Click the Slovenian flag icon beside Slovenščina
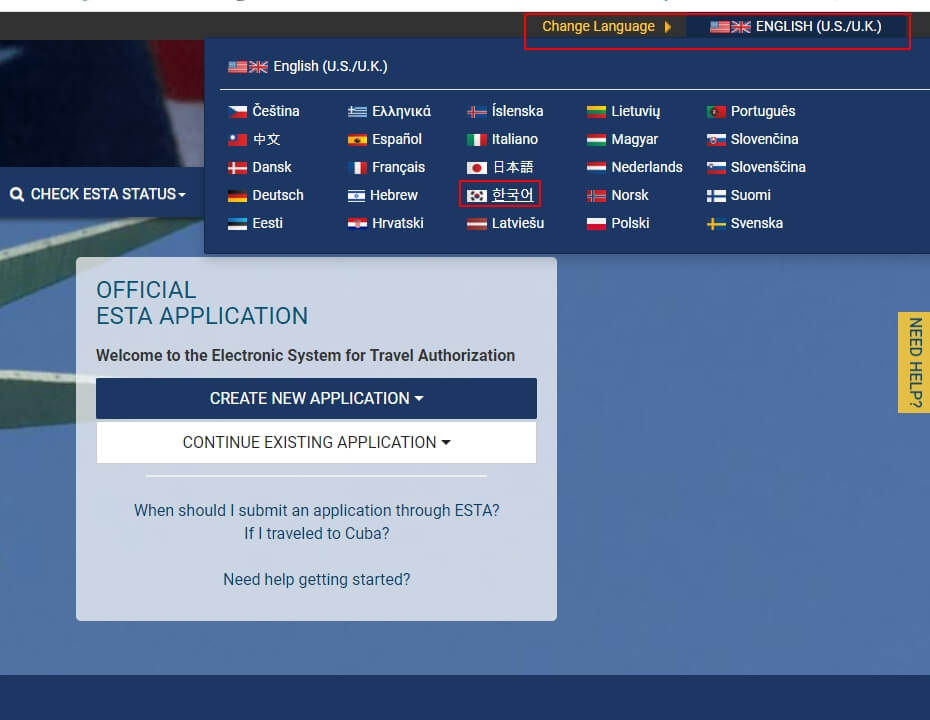Screen dimensions: 930x720 click(x=716, y=168)
